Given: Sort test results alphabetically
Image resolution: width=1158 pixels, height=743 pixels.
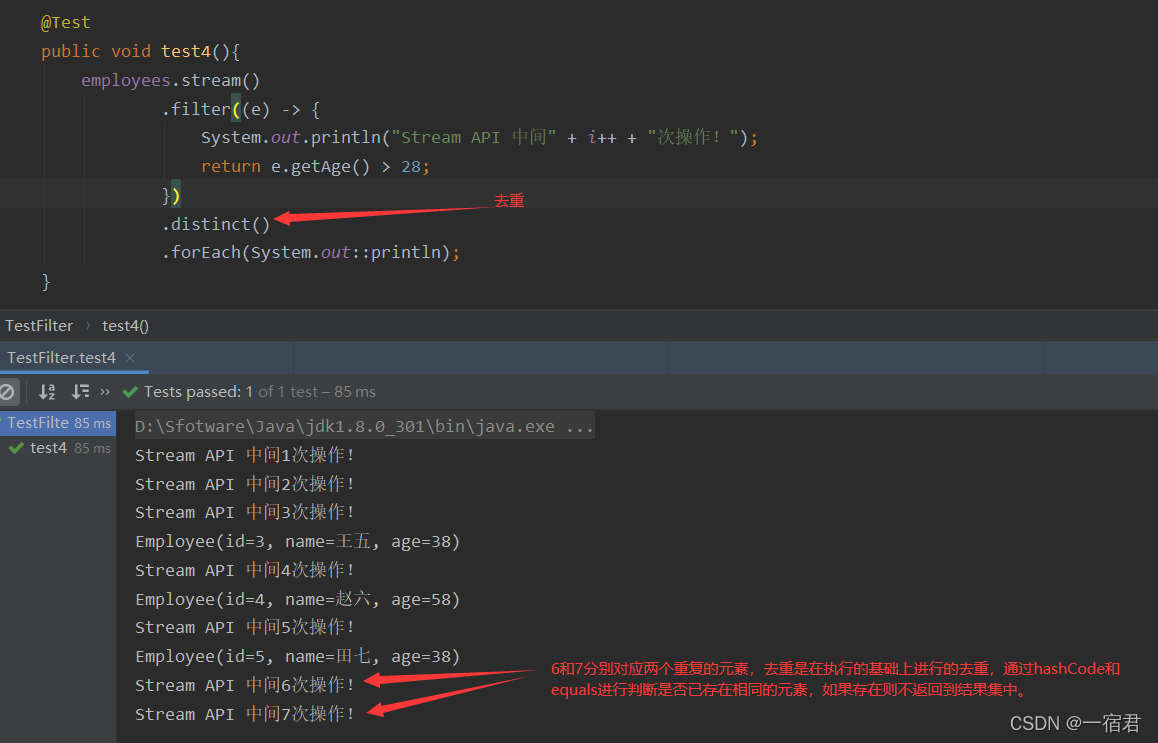Looking at the screenshot, I should [x=47, y=392].
